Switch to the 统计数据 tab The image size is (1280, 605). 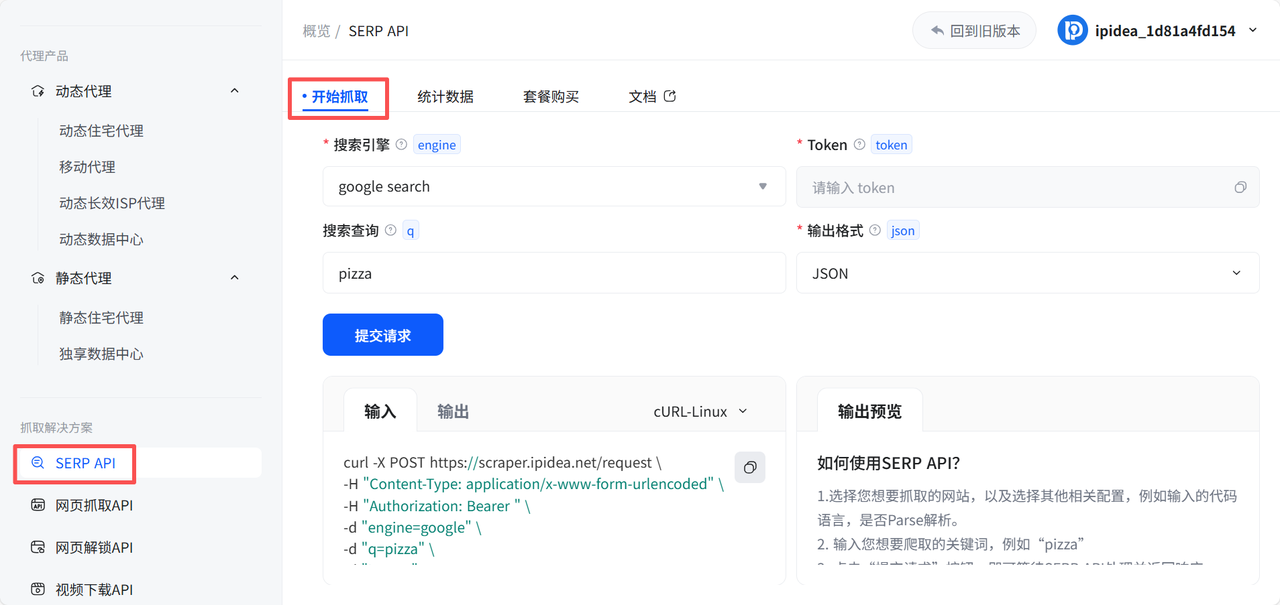445,97
